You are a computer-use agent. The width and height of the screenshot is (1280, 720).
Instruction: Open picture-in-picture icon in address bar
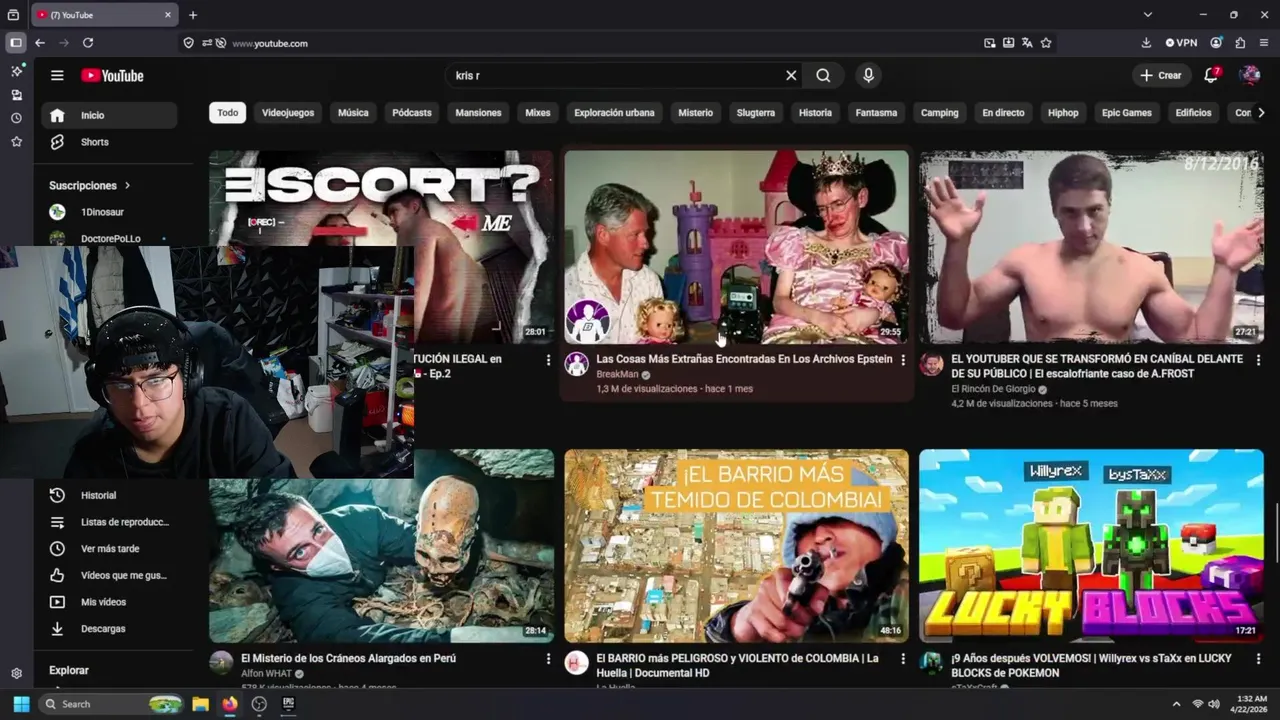[989, 43]
